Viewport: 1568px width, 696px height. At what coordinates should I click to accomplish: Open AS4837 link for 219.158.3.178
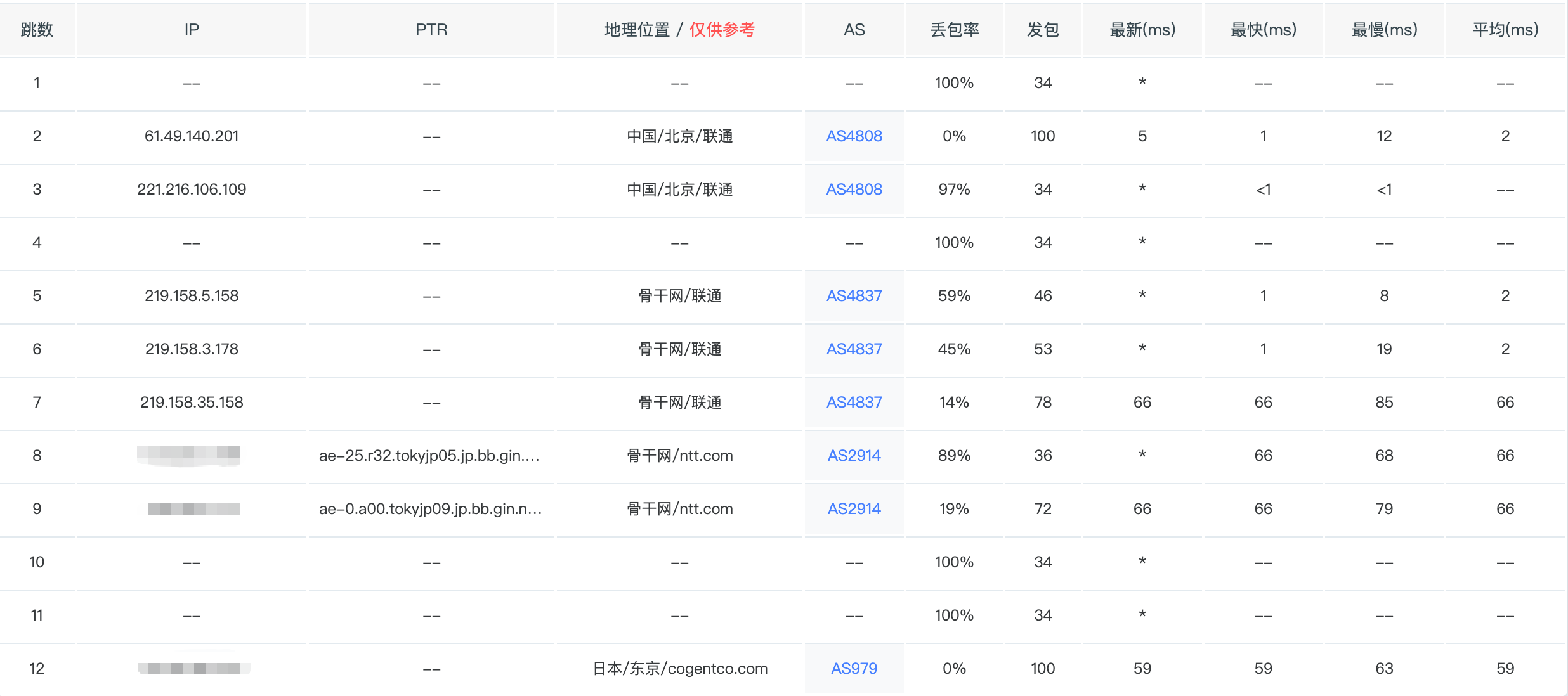coord(854,349)
